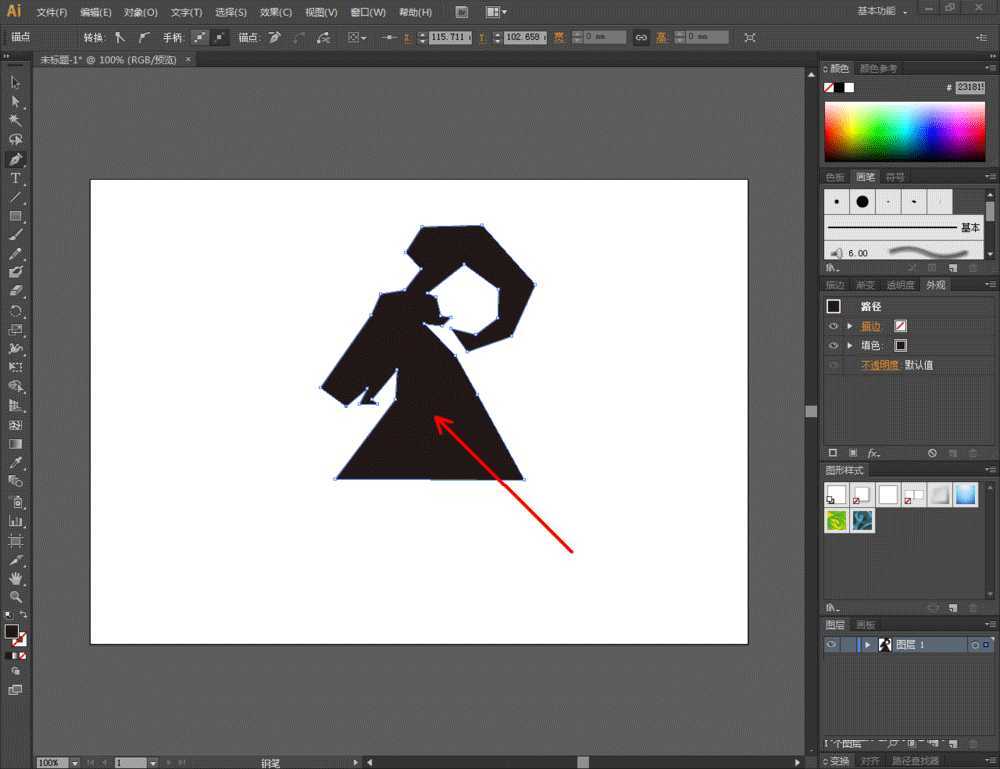Hide the 图层 1 layer visibility eye
1000x769 pixels.
[831, 645]
